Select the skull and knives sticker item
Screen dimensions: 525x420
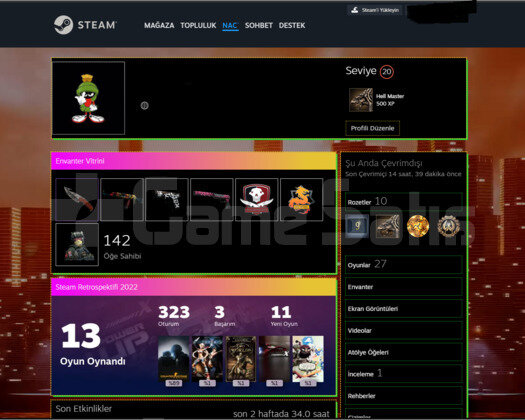[256, 200]
